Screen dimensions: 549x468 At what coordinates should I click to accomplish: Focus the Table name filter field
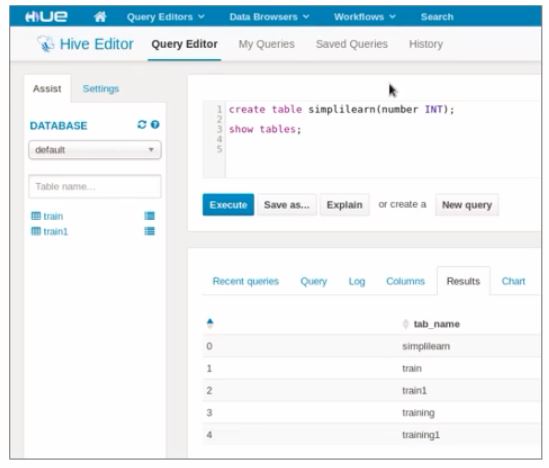click(x=95, y=187)
